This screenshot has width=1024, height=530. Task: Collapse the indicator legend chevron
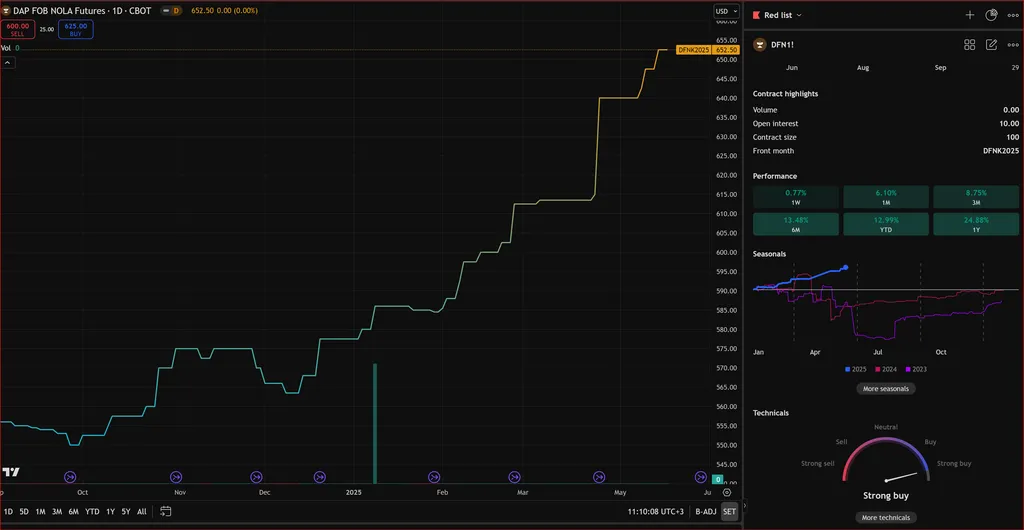click(8, 63)
